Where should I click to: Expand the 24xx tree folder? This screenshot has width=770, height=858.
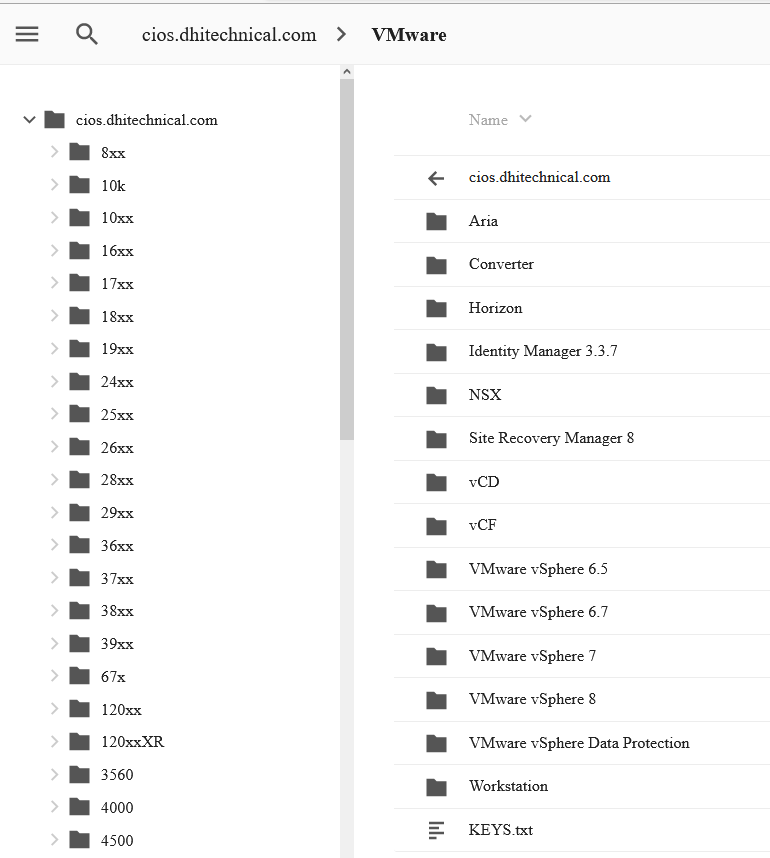point(54,381)
